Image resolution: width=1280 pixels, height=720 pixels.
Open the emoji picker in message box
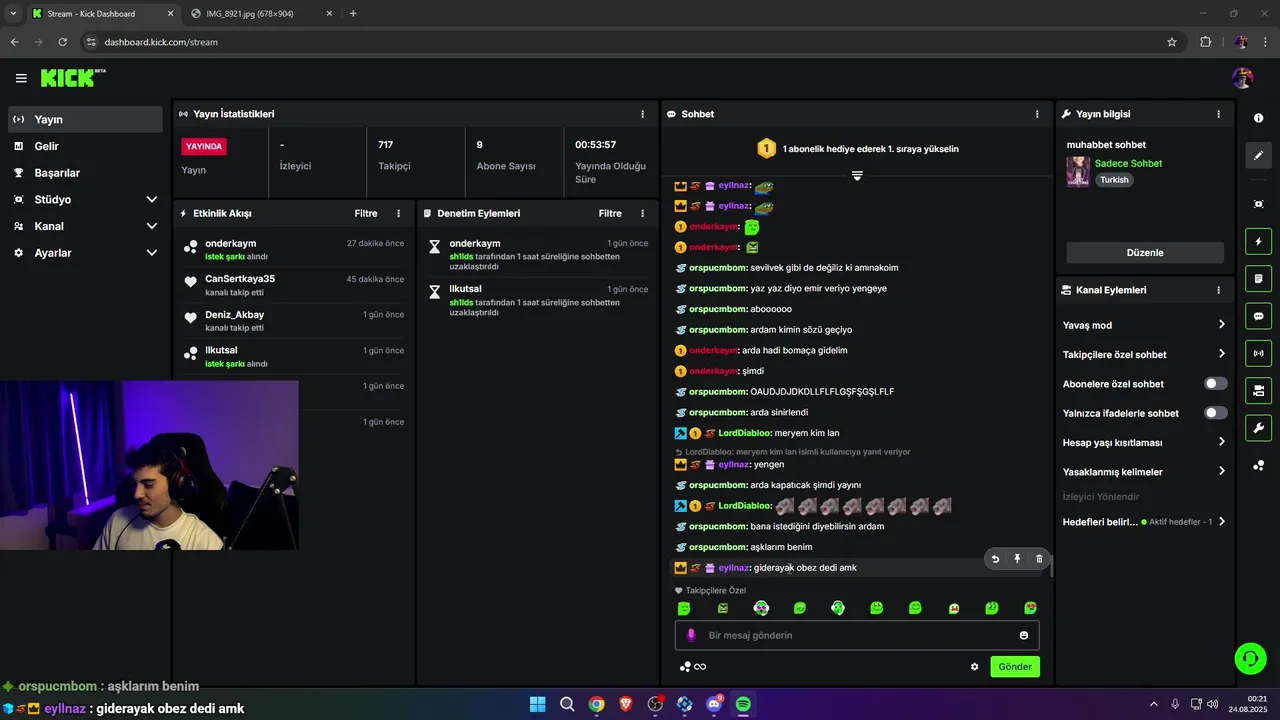pos(1024,635)
